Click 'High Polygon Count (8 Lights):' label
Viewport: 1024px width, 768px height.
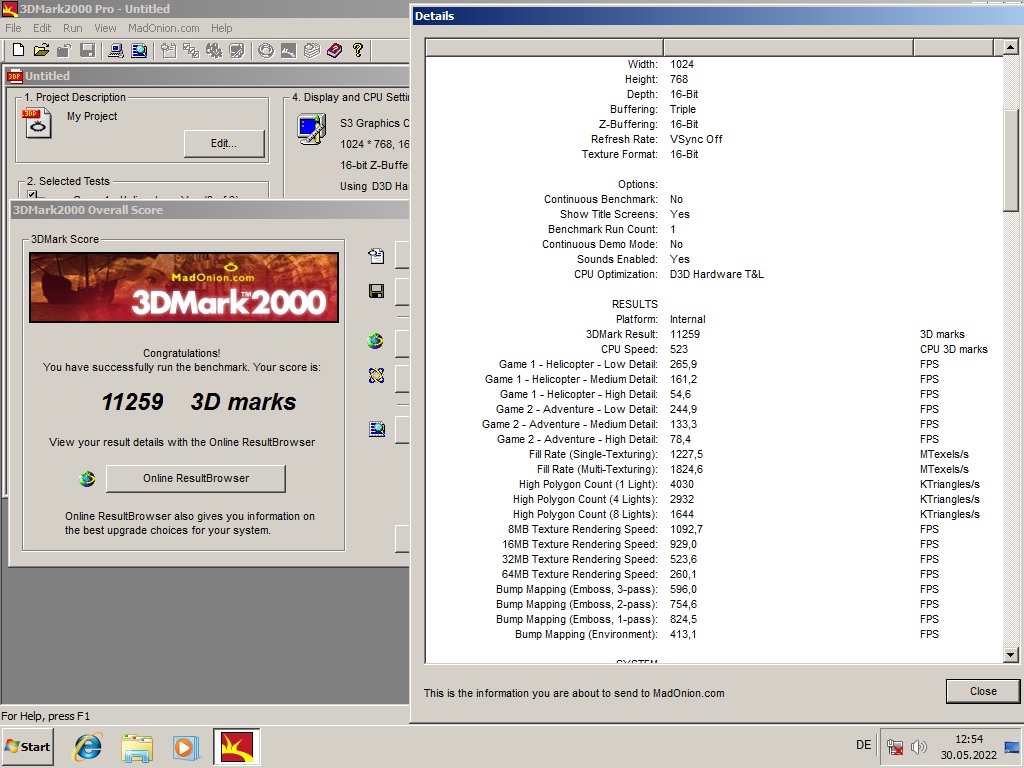(x=585, y=515)
